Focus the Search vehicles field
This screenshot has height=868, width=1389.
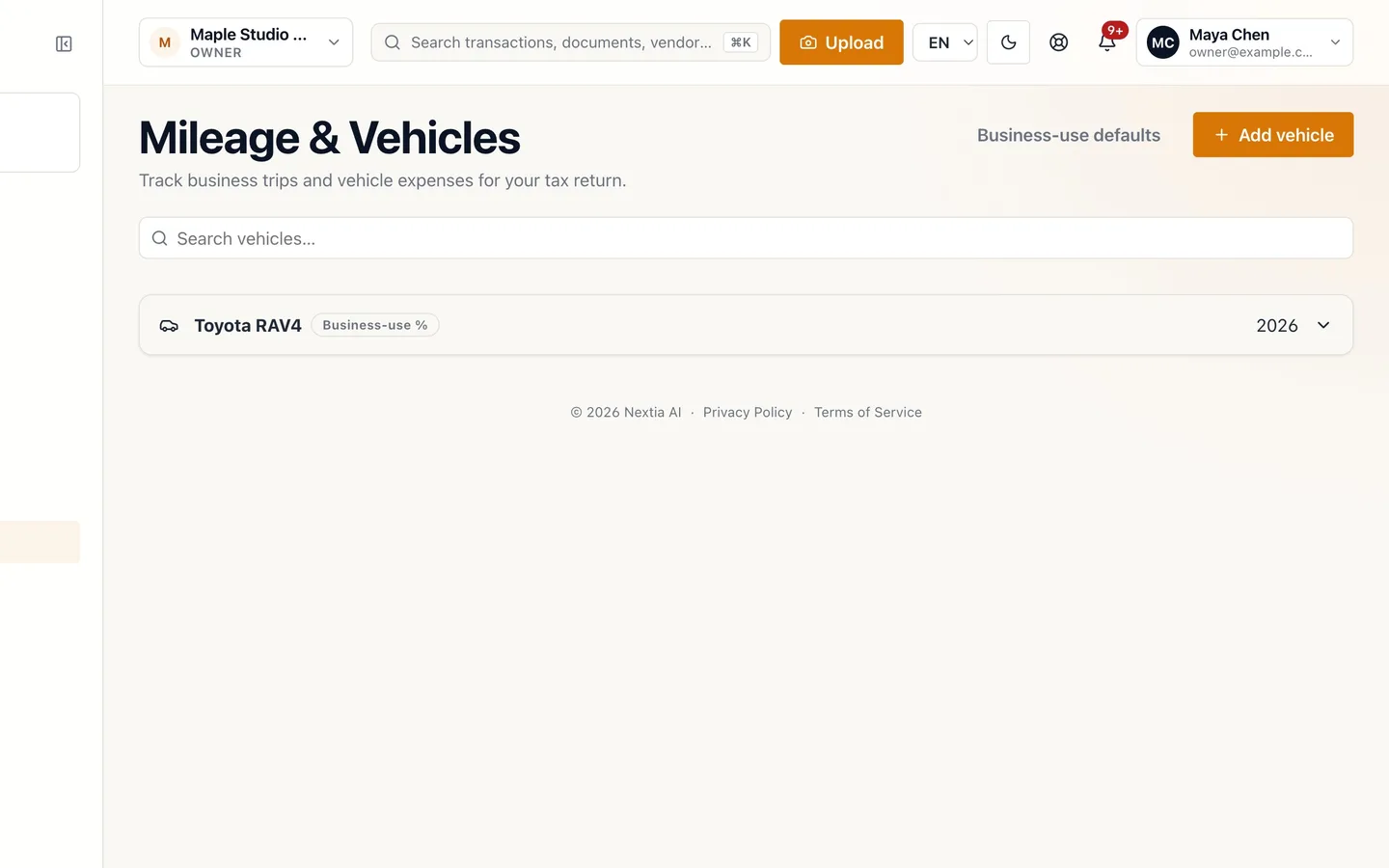[746, 238]
